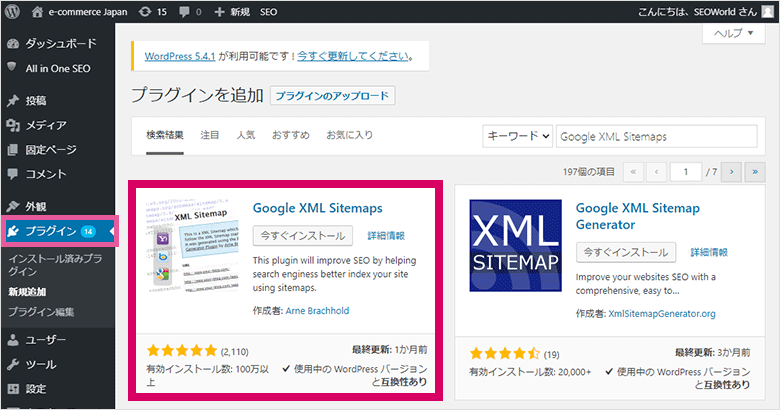
Task: Click the 新規 add new button in the admin bar
Action: 232,12
